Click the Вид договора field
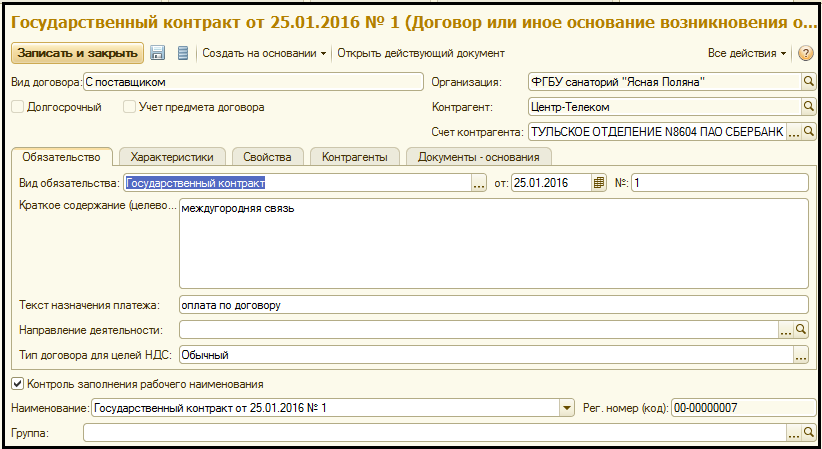Viewport: 822px width, 449px height. pos(253,82)
